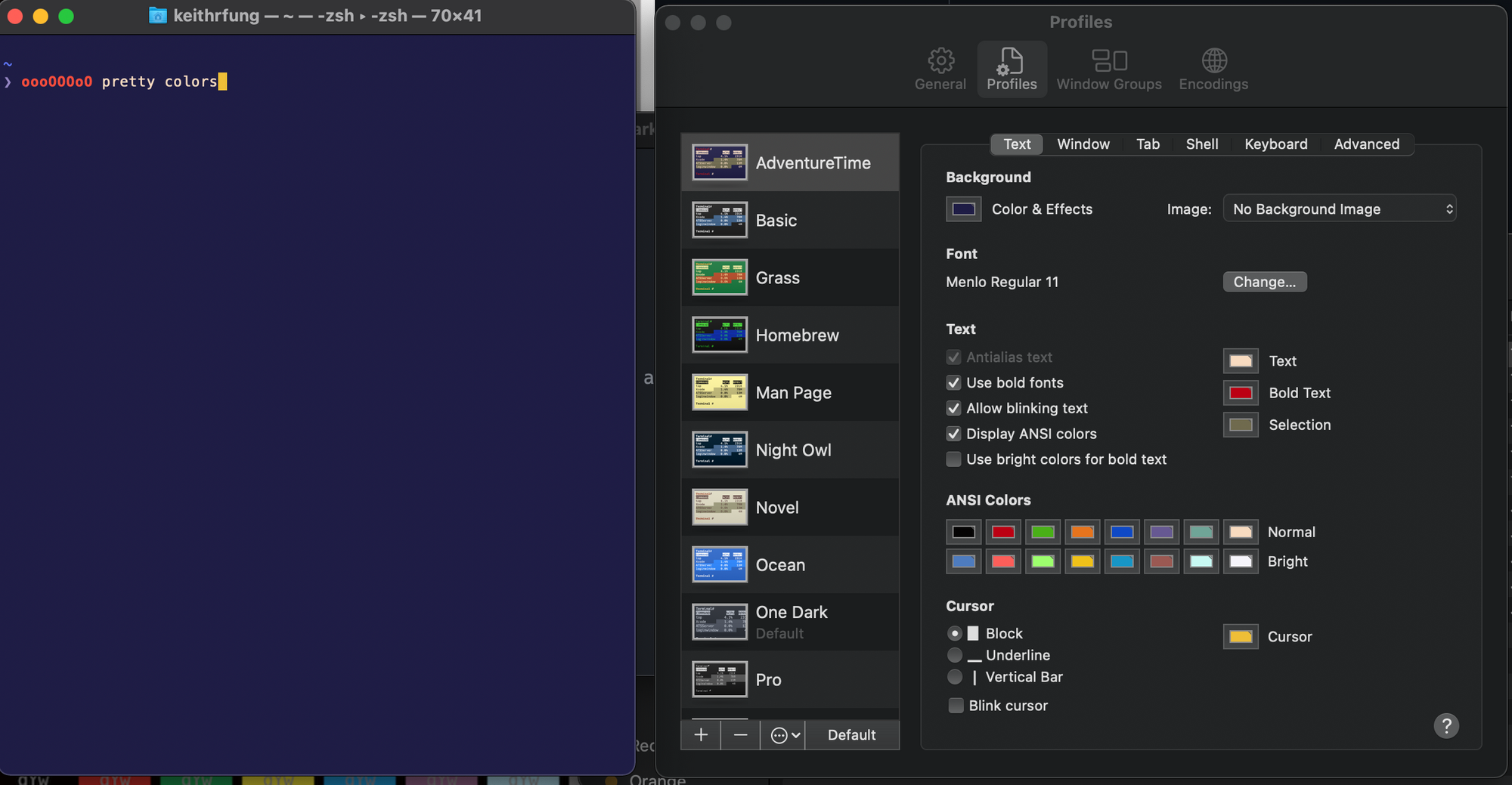Screen dimensions: 1512x785
Task: Open the Encodings preferences pane
Action: (x=1213, y=69)
